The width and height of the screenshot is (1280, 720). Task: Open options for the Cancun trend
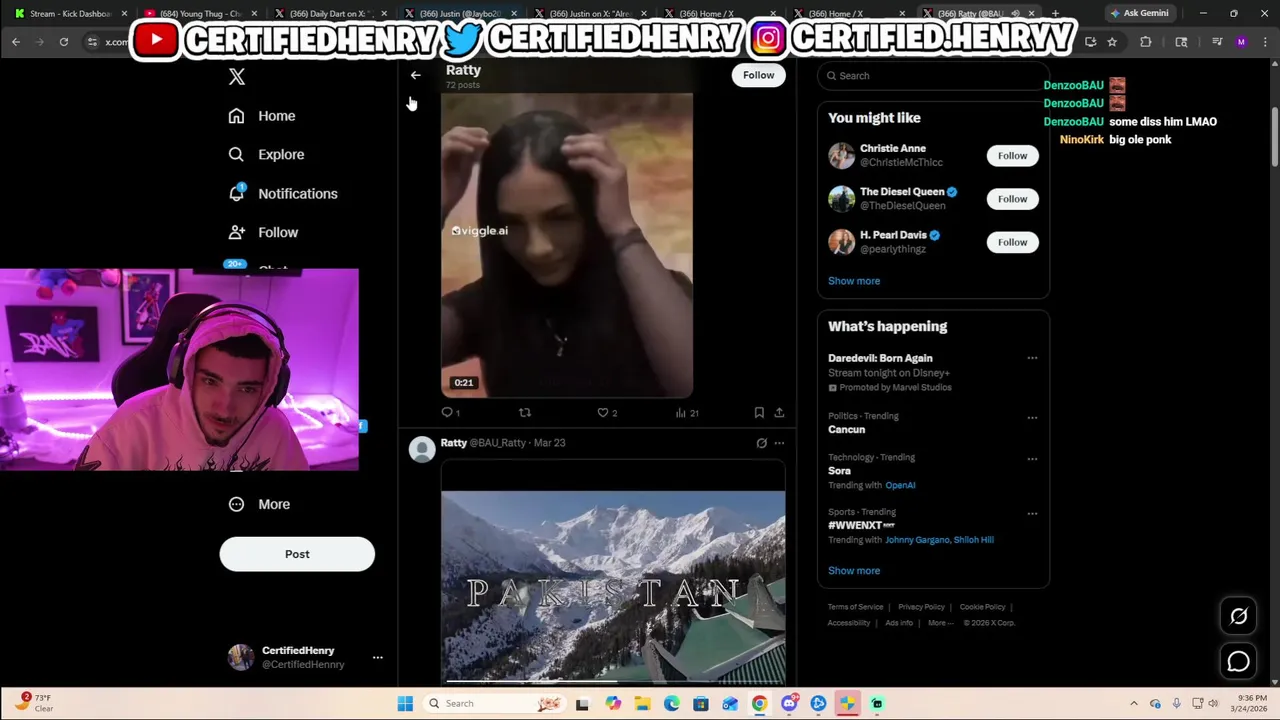pyautogui.click(x=1032, y=417)
